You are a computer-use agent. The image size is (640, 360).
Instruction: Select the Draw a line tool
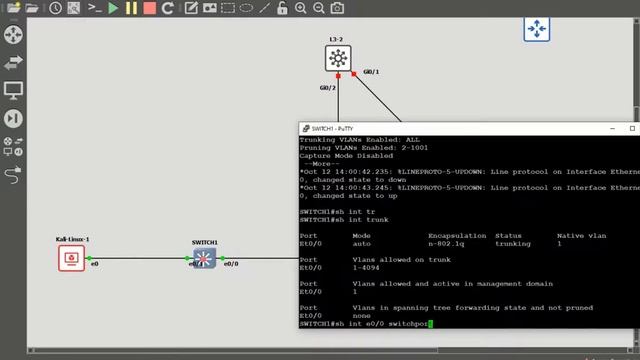coord(264,8)
